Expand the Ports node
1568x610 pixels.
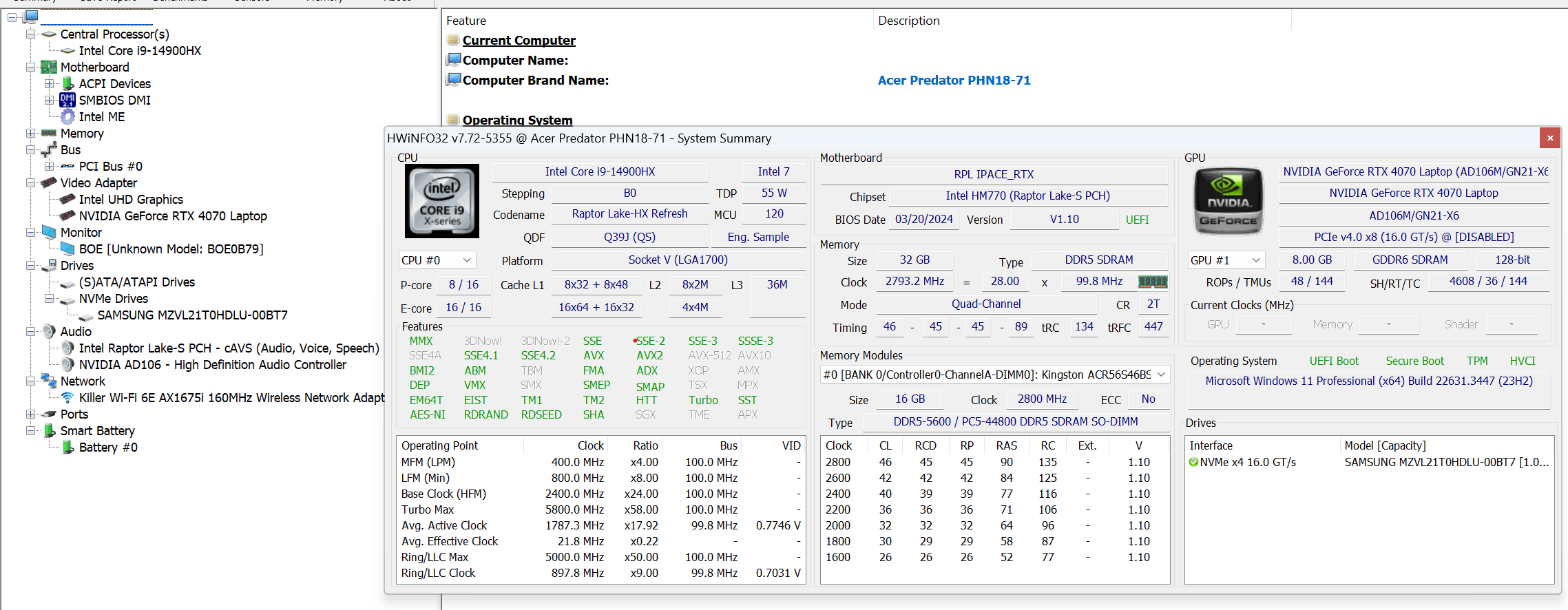[x=30, y=414]
